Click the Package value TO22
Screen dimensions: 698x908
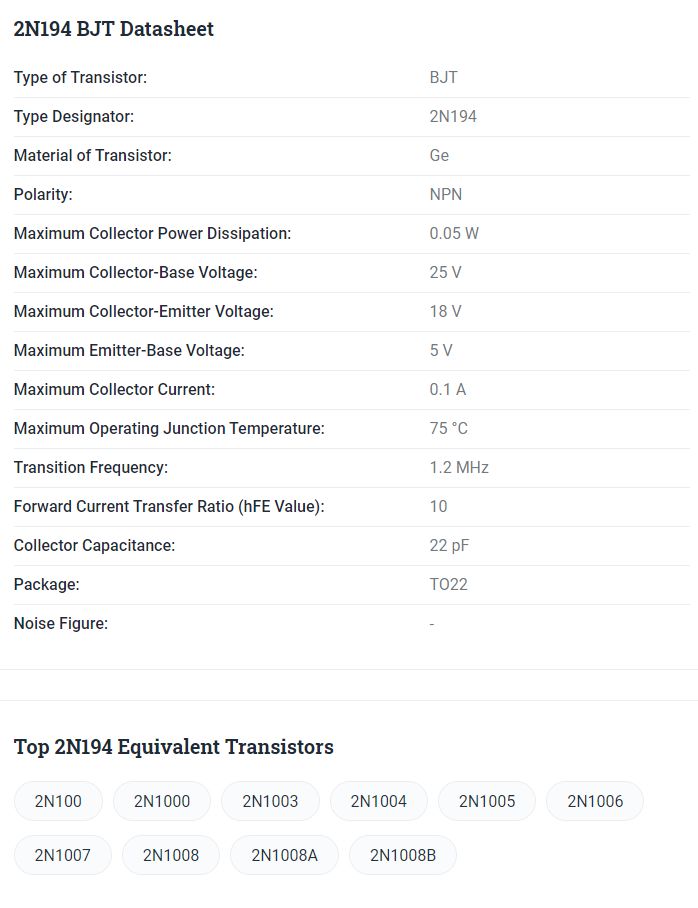pyautogui.click(x=449, y=585)
